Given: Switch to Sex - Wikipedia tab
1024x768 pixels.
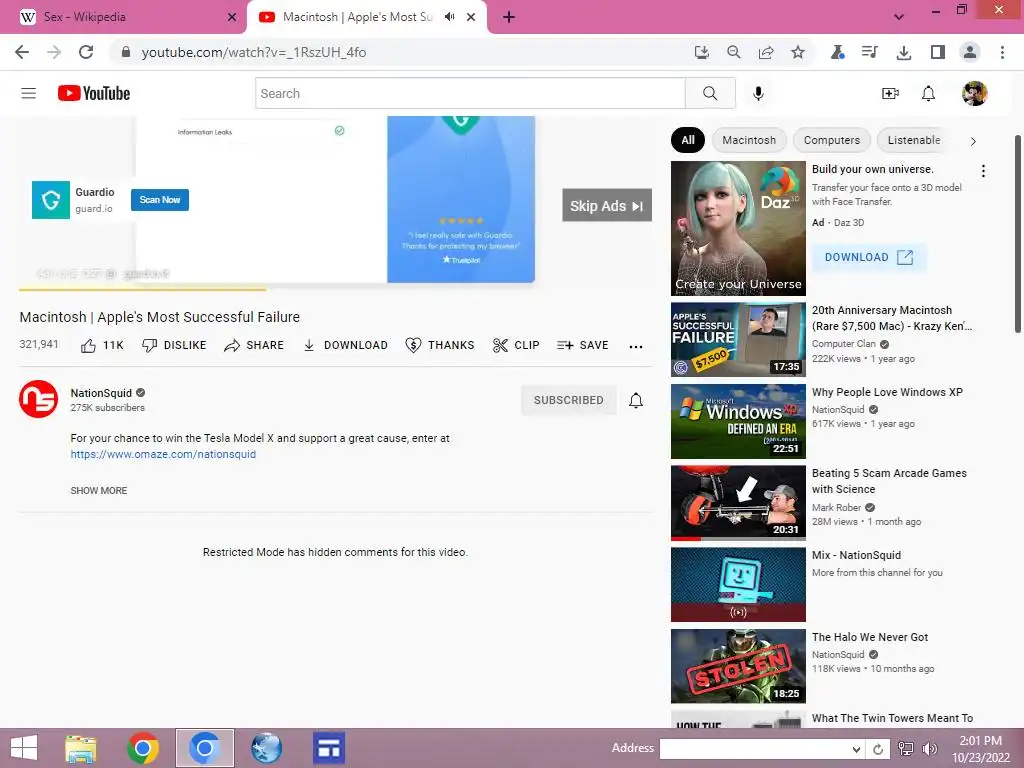Looking at the screenshot, I should [123, 17].
